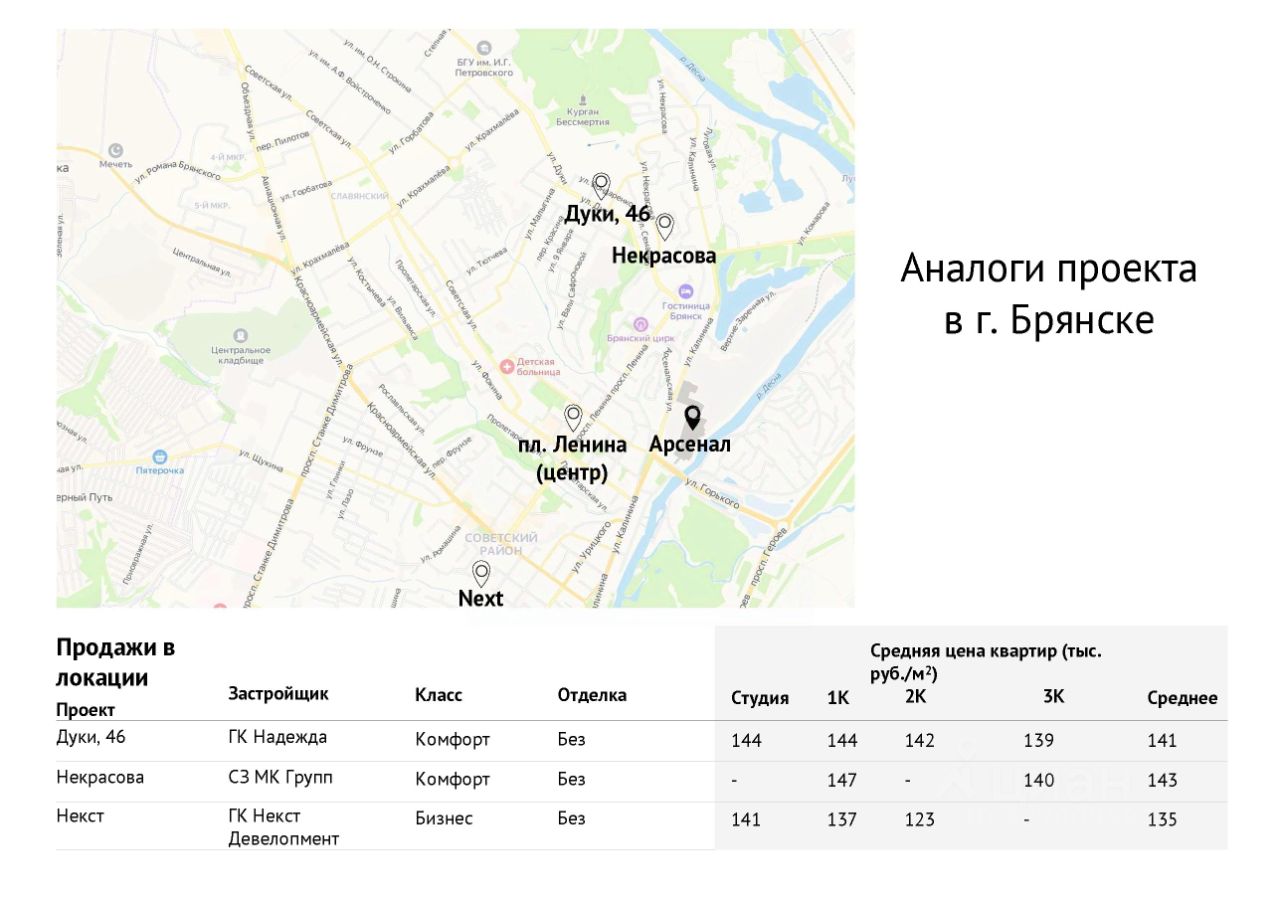Screen dimensions: 1280x905
Task: Select the Некрасова row in the table
Action: click(100, 777)
